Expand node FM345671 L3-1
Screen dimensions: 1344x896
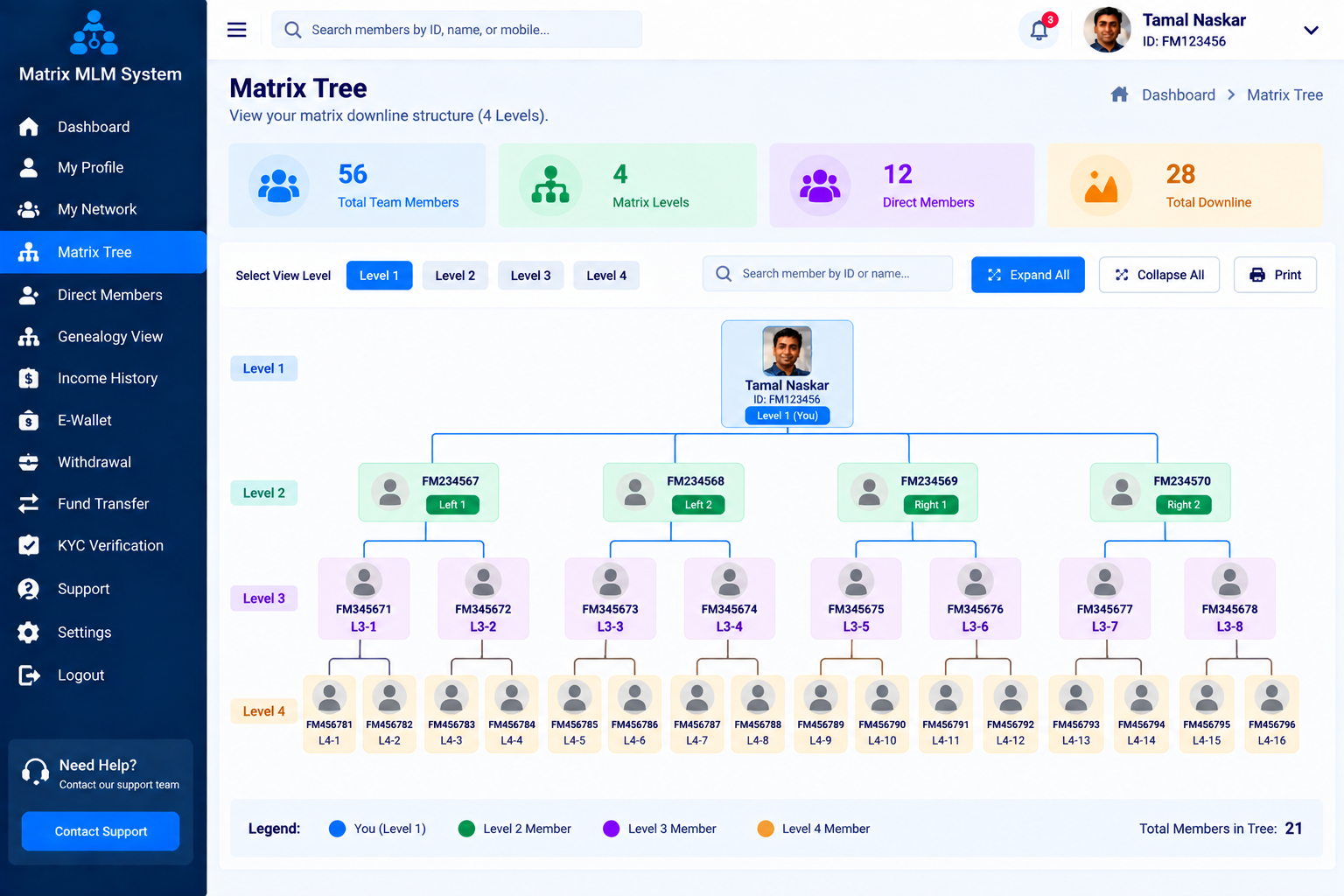pos(364,598)
